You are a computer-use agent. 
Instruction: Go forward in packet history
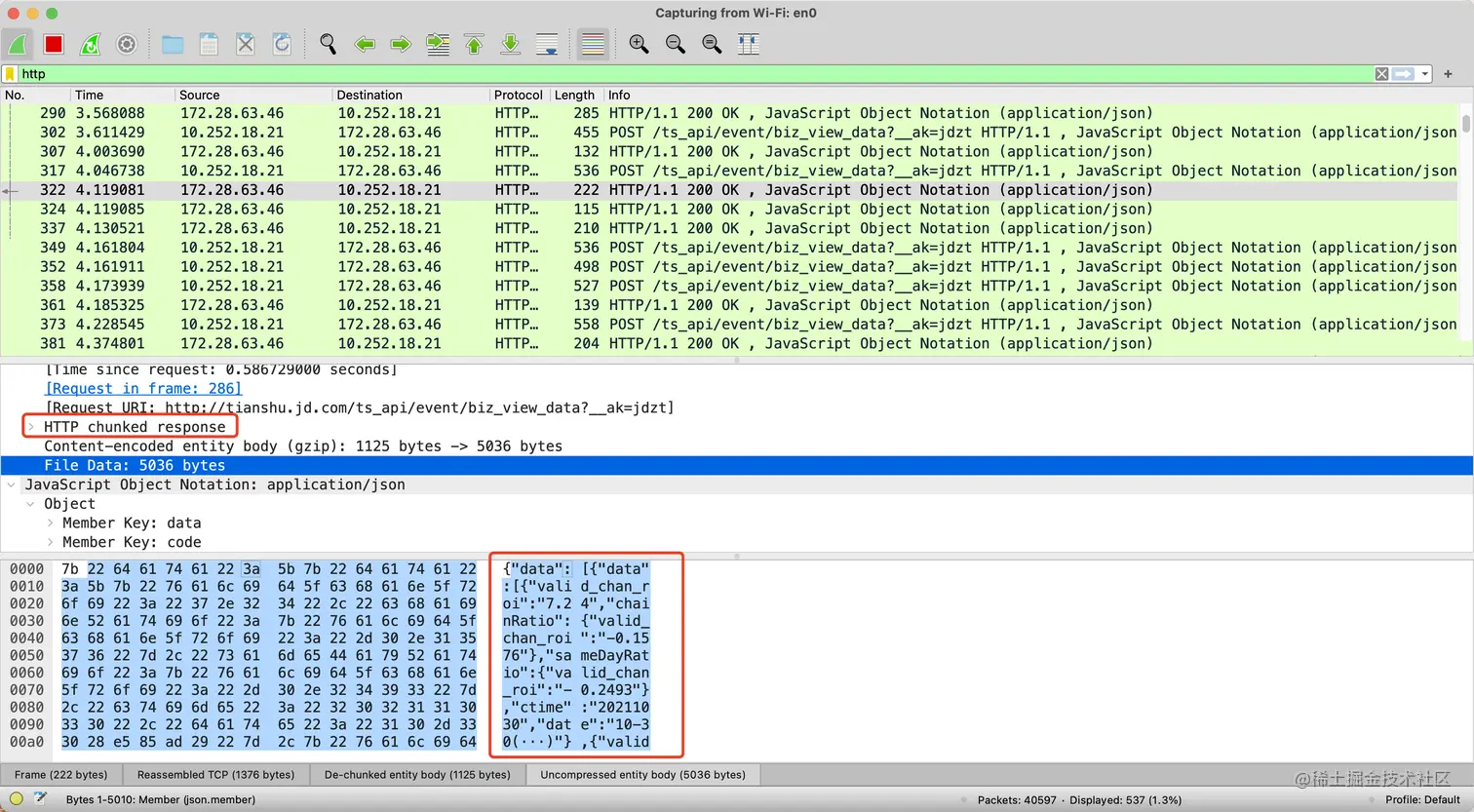click(x=401, y=44)
